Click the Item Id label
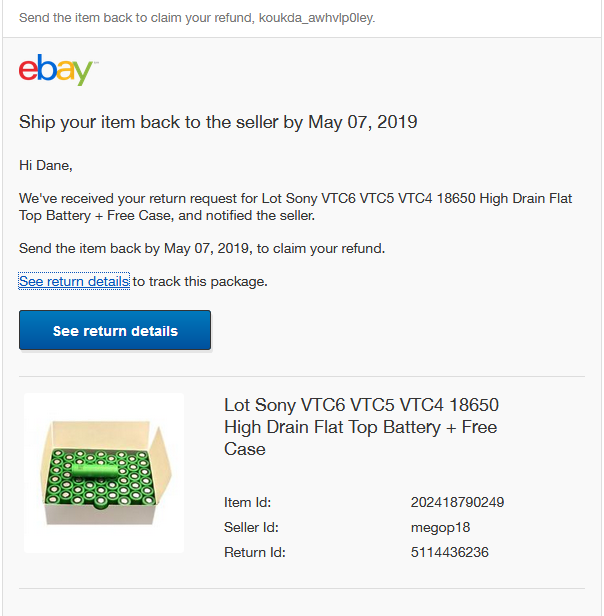The image size is (604, 616). [247, 502]
